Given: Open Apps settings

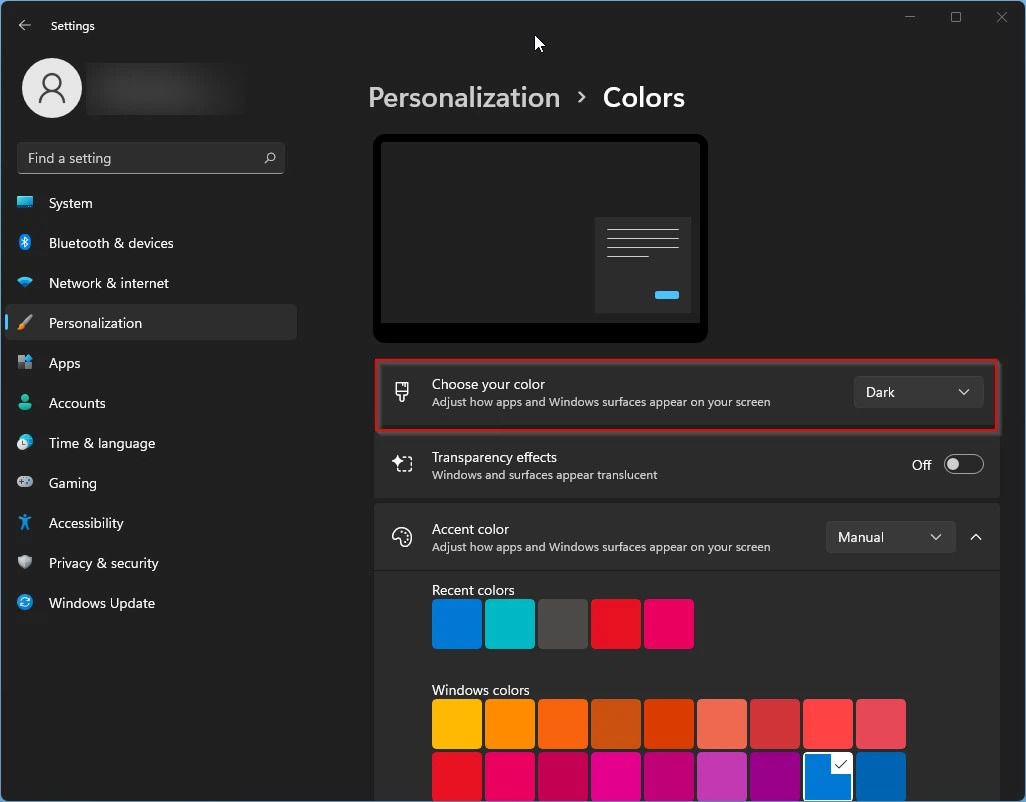Looking at the screenshot, I should 150,363.
